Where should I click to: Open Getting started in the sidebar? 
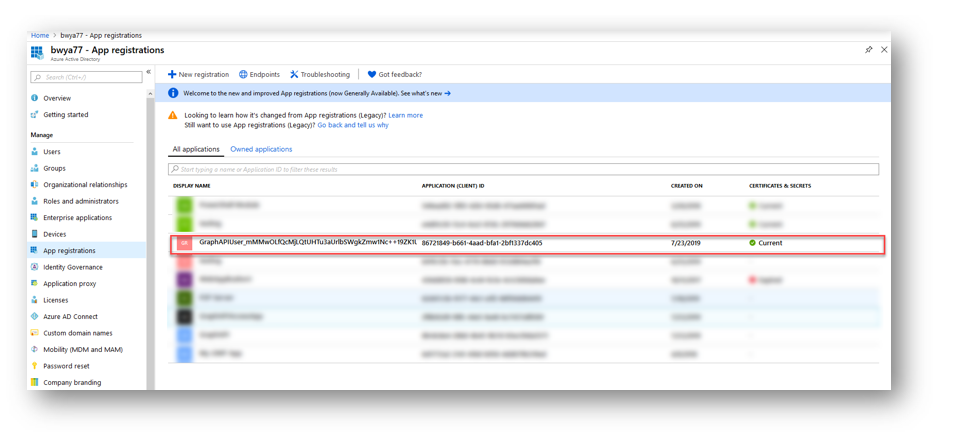(66, 114)
